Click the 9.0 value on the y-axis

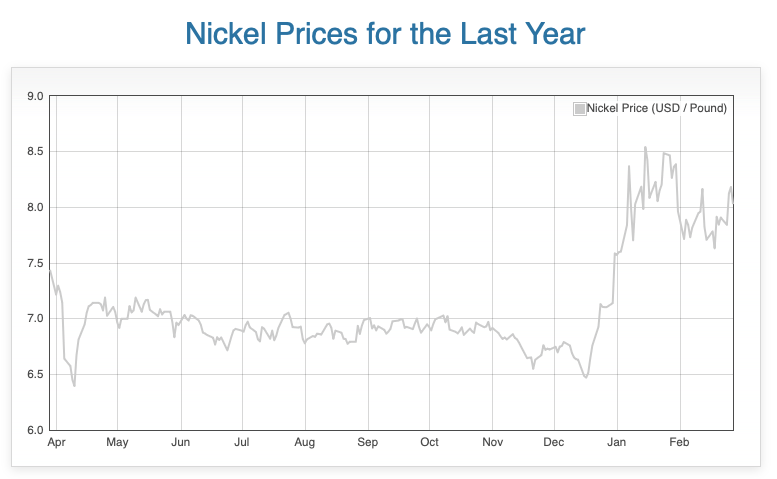[x=35, y=96]
